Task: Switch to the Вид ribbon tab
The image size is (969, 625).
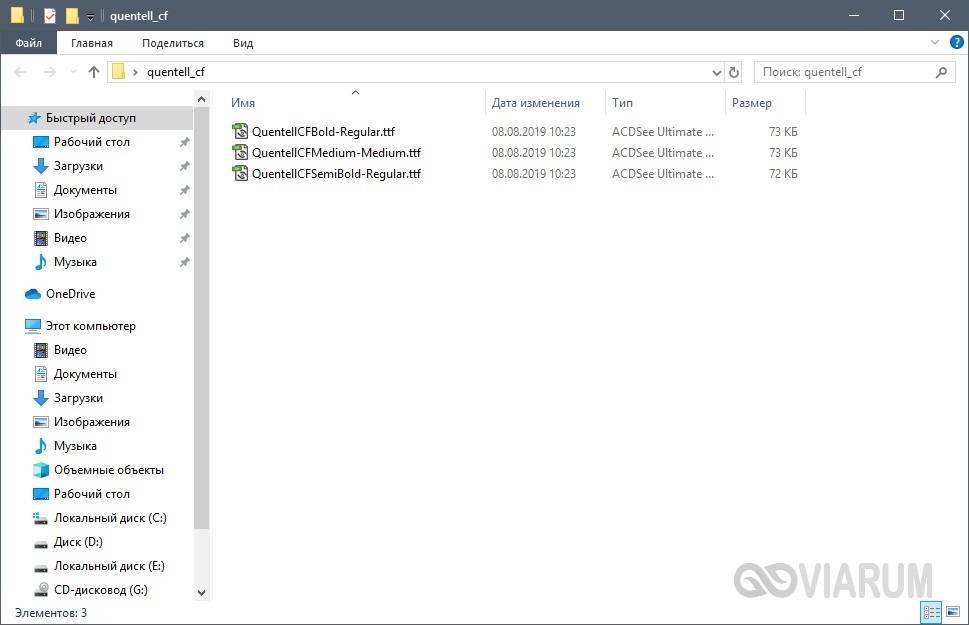Action: (x=243, y=43)
